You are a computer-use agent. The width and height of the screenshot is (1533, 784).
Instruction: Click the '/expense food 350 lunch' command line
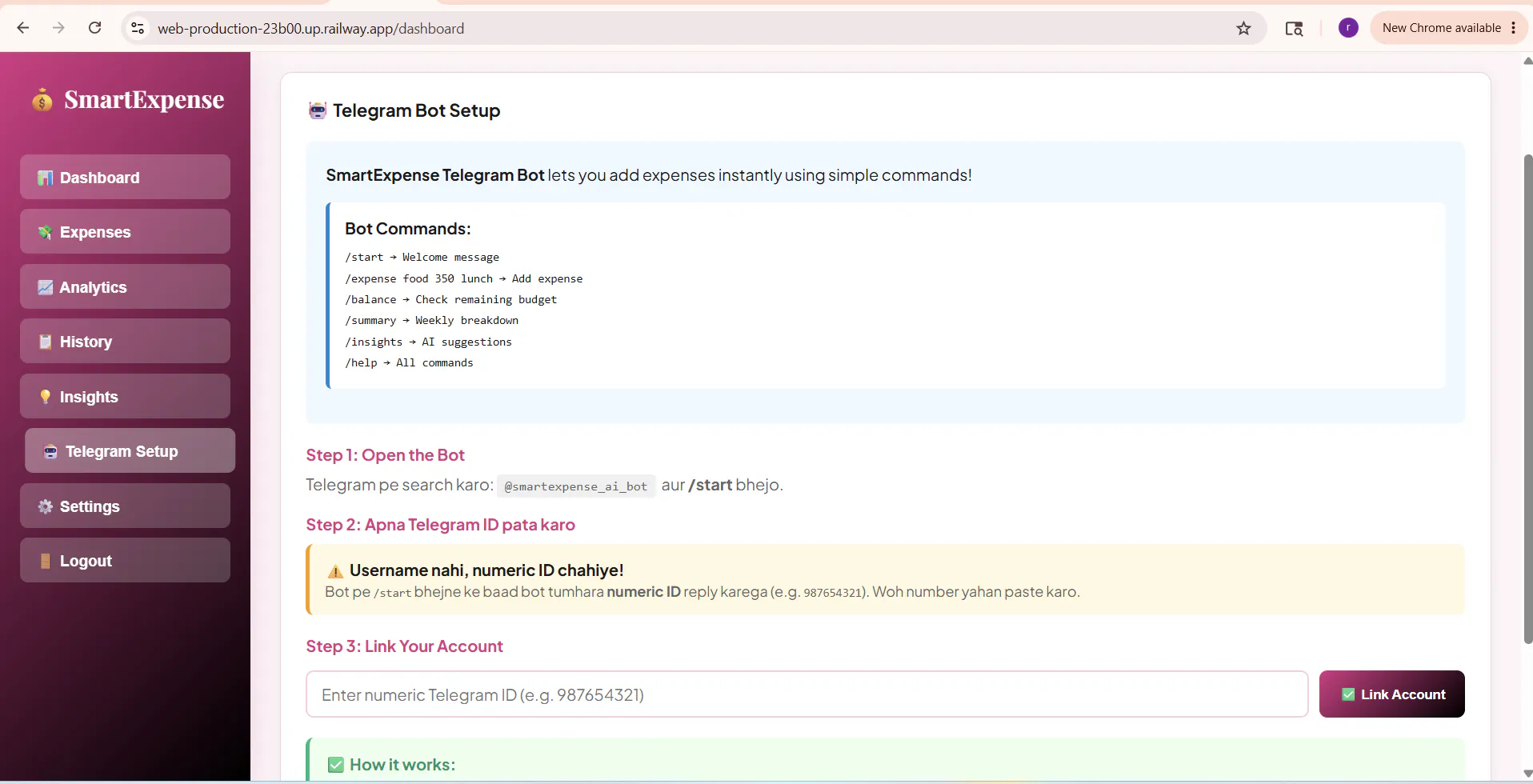click(x=464, y=279)
